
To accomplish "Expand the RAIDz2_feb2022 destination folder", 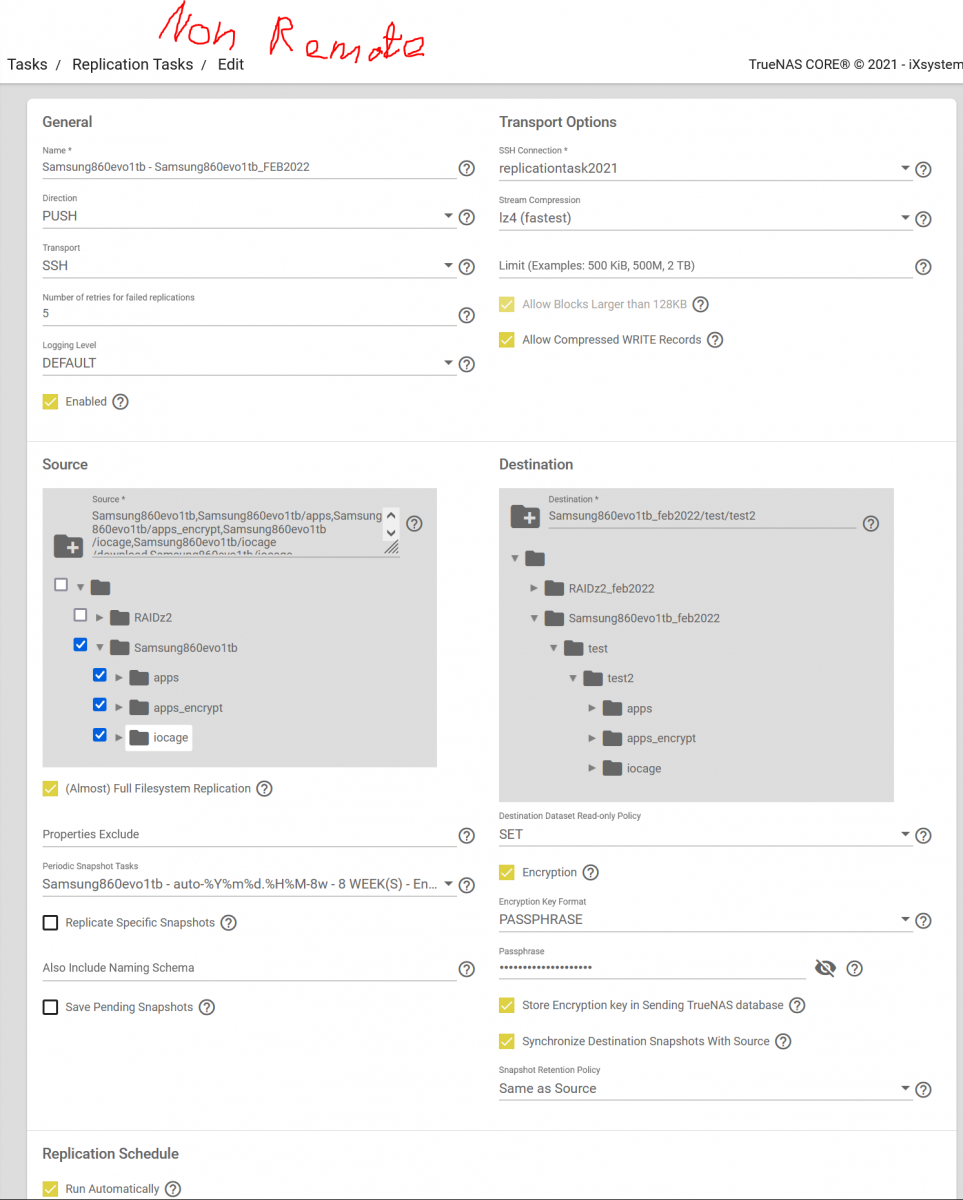I will click(x=535, y=588).
